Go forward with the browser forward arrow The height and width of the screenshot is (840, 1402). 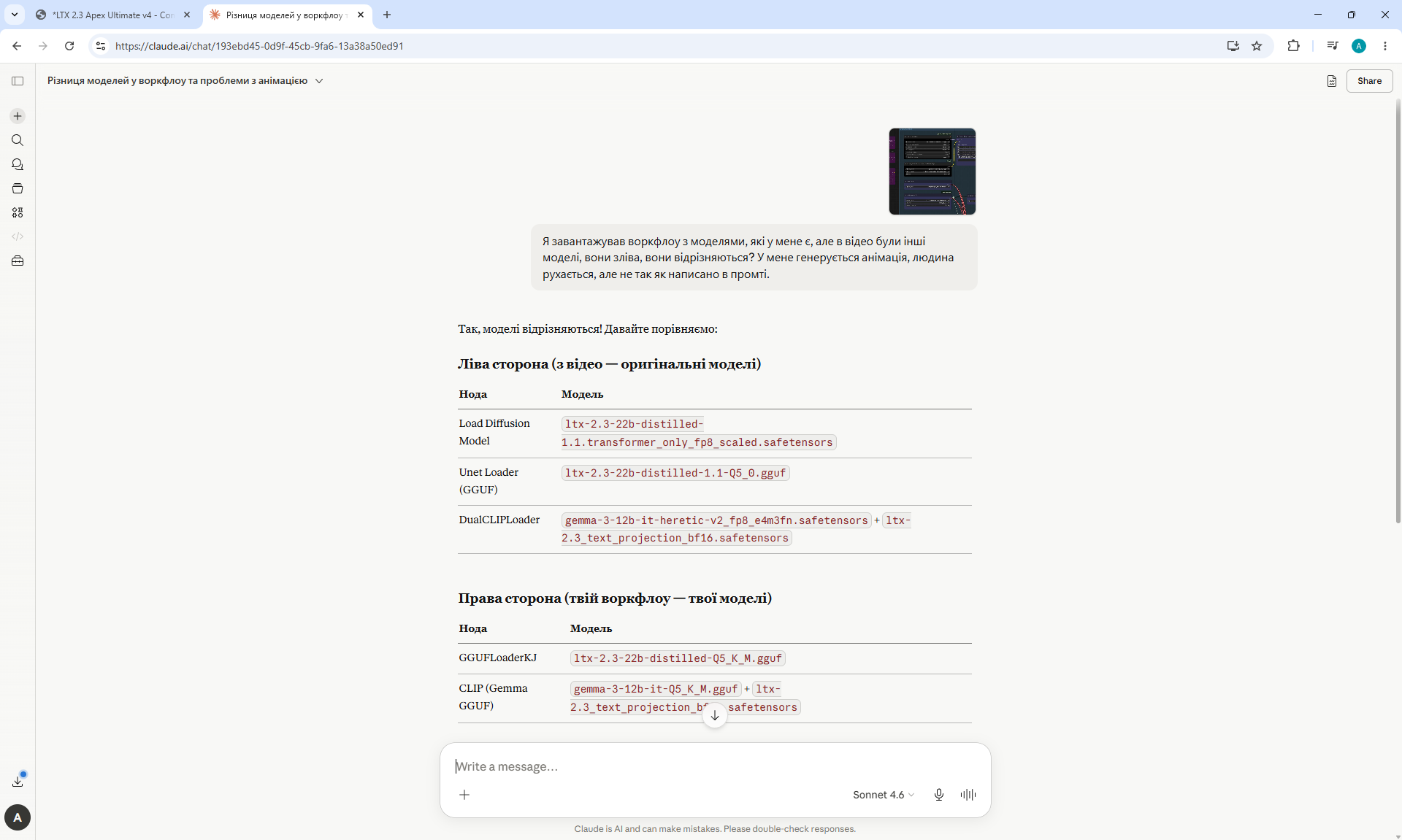coord(43,46)
